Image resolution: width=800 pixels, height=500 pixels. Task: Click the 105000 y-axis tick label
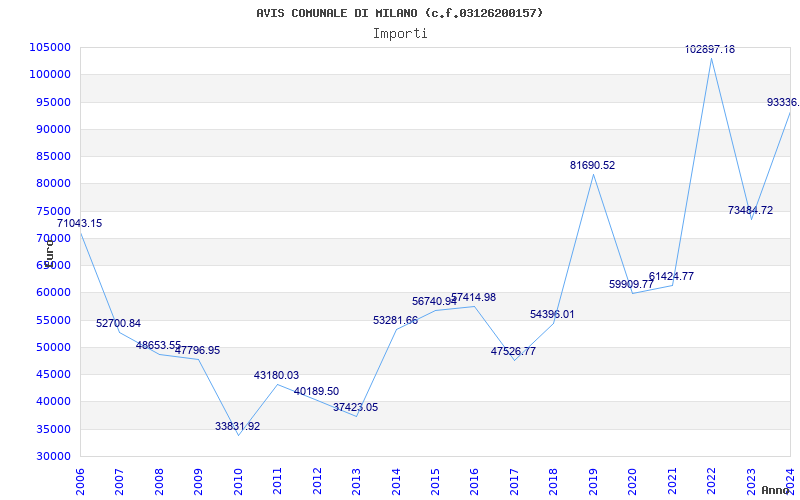pyautogui.click(x=49, y=47)
